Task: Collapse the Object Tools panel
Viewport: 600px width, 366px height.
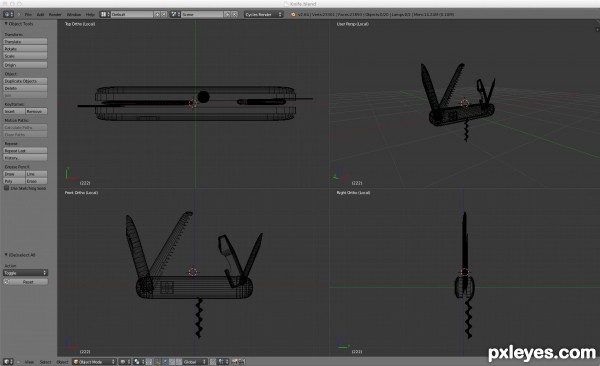Action: coord(6,24)
